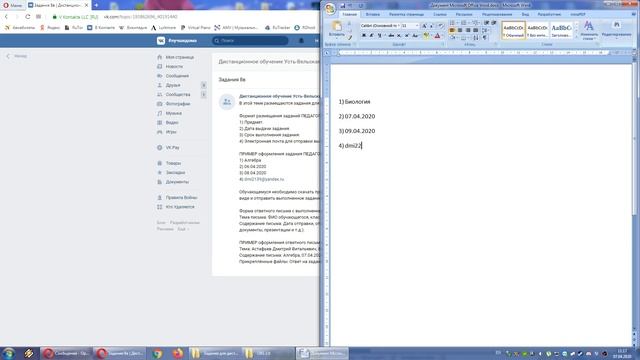
Task: Click Format Painter brush in Word clipboard group
Action: point(349,38)
